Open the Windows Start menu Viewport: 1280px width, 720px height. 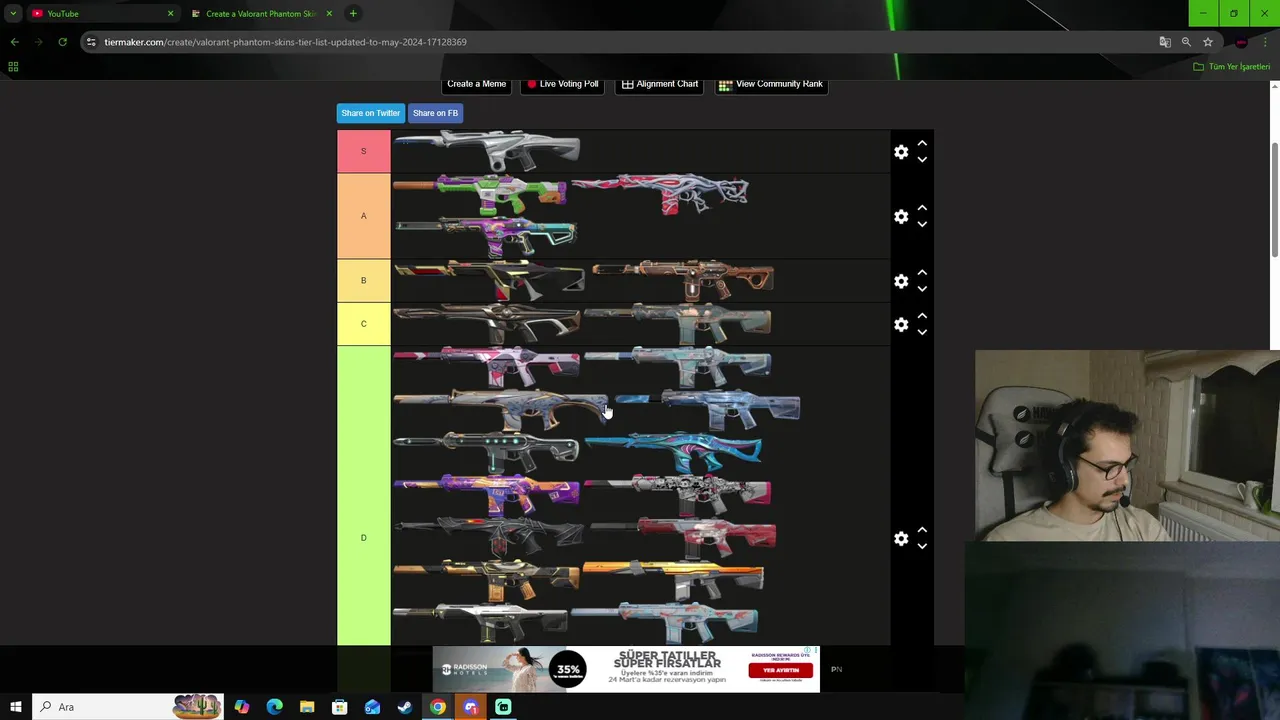[16, 707]
